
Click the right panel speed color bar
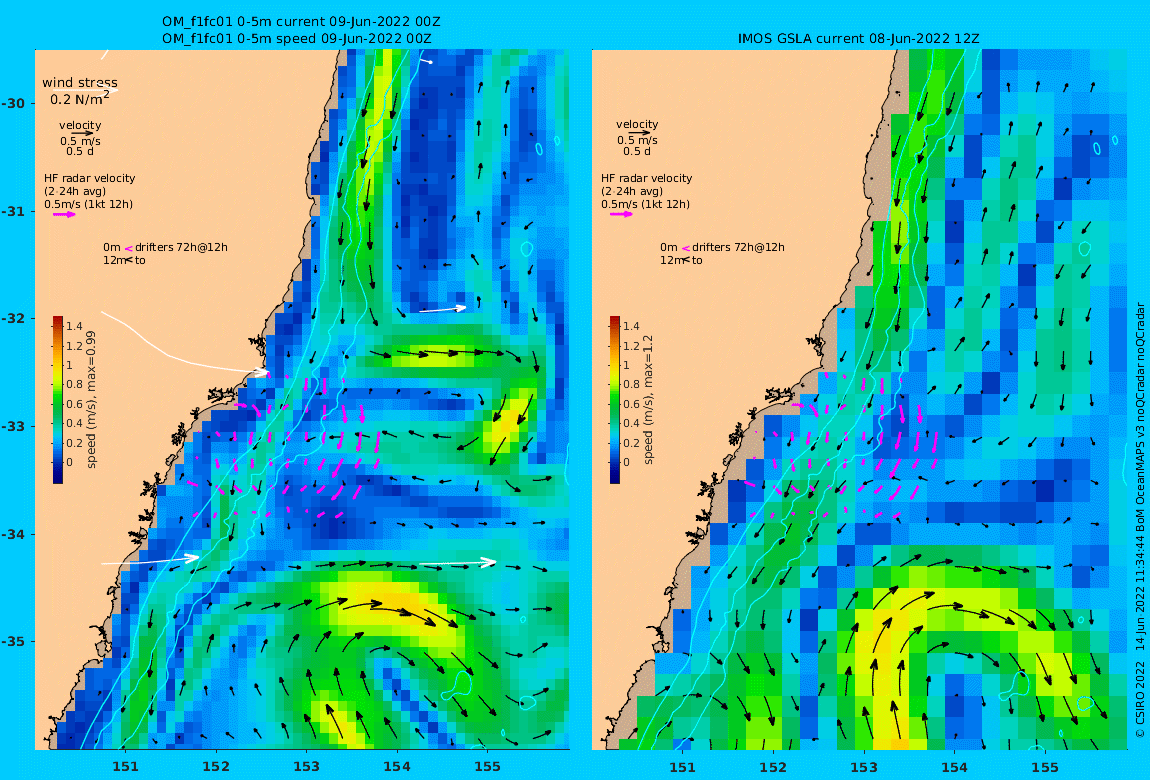615,400
